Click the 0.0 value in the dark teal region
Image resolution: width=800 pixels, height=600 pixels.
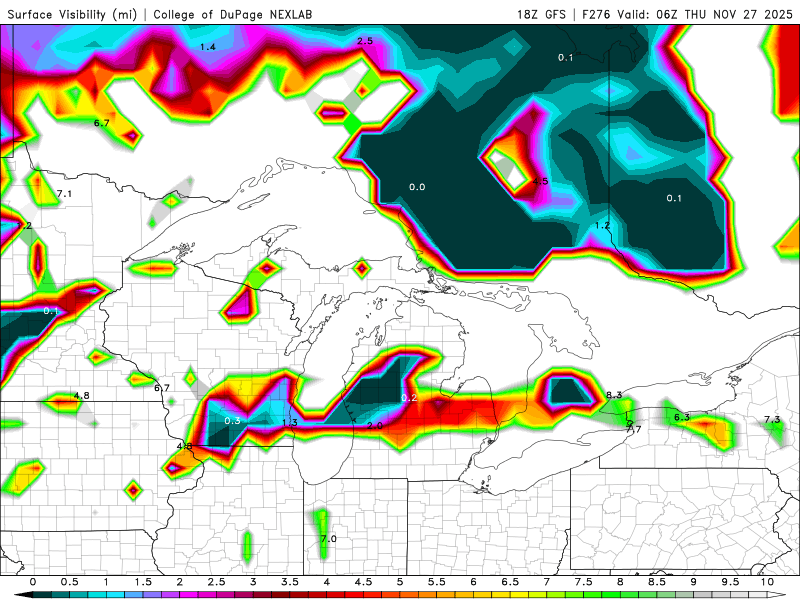click(x=417, y=187)
